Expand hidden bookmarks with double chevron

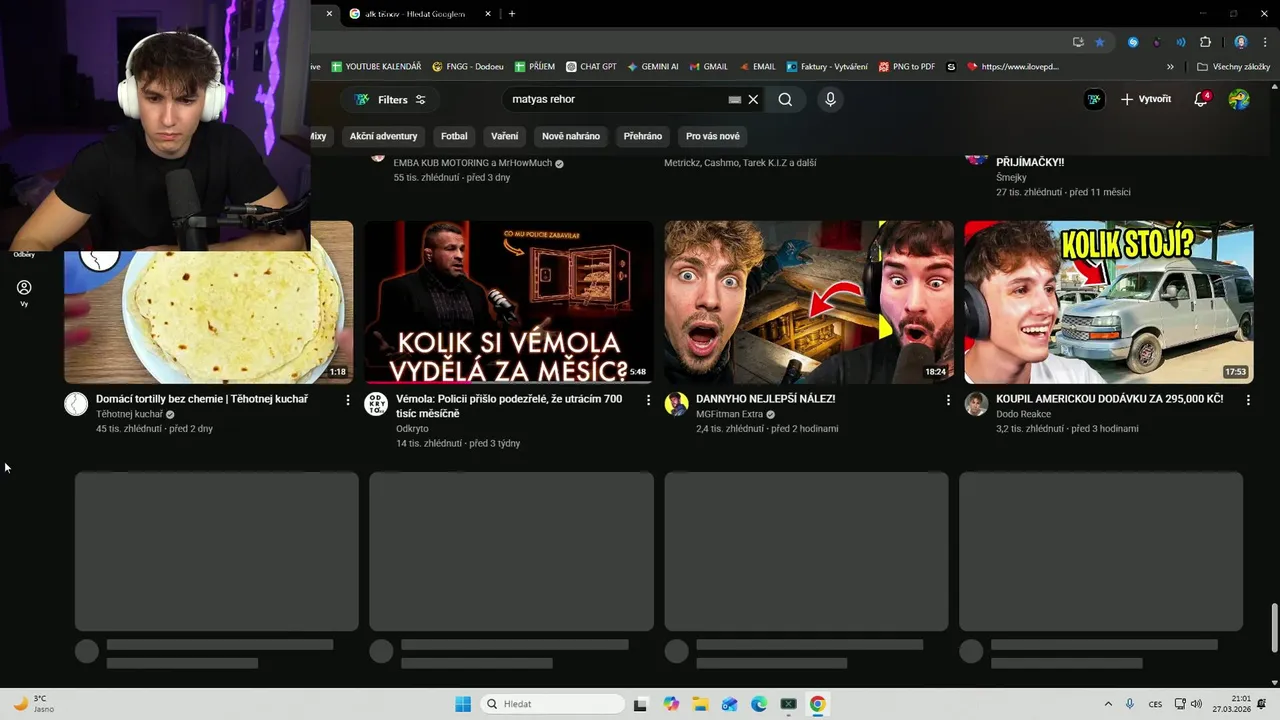point(1170,67)
